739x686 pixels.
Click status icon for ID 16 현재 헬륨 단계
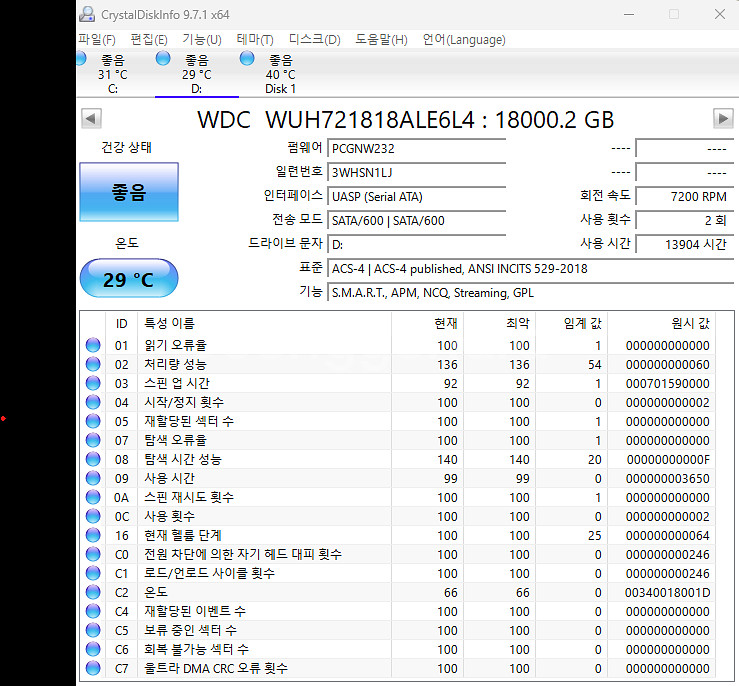click(x=93, y=535)
